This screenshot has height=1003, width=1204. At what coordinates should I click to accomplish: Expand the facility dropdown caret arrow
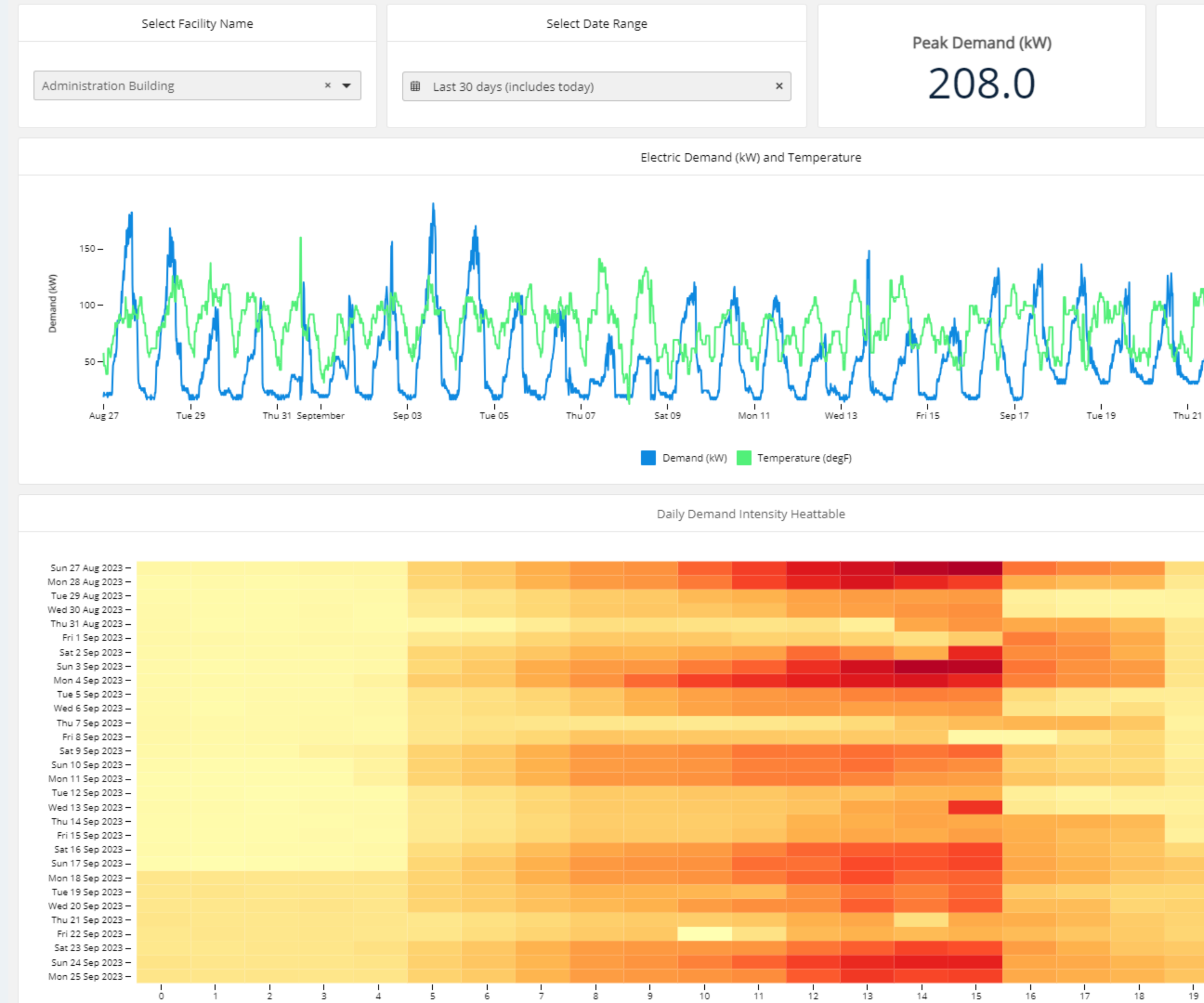(x=346, y=85)
